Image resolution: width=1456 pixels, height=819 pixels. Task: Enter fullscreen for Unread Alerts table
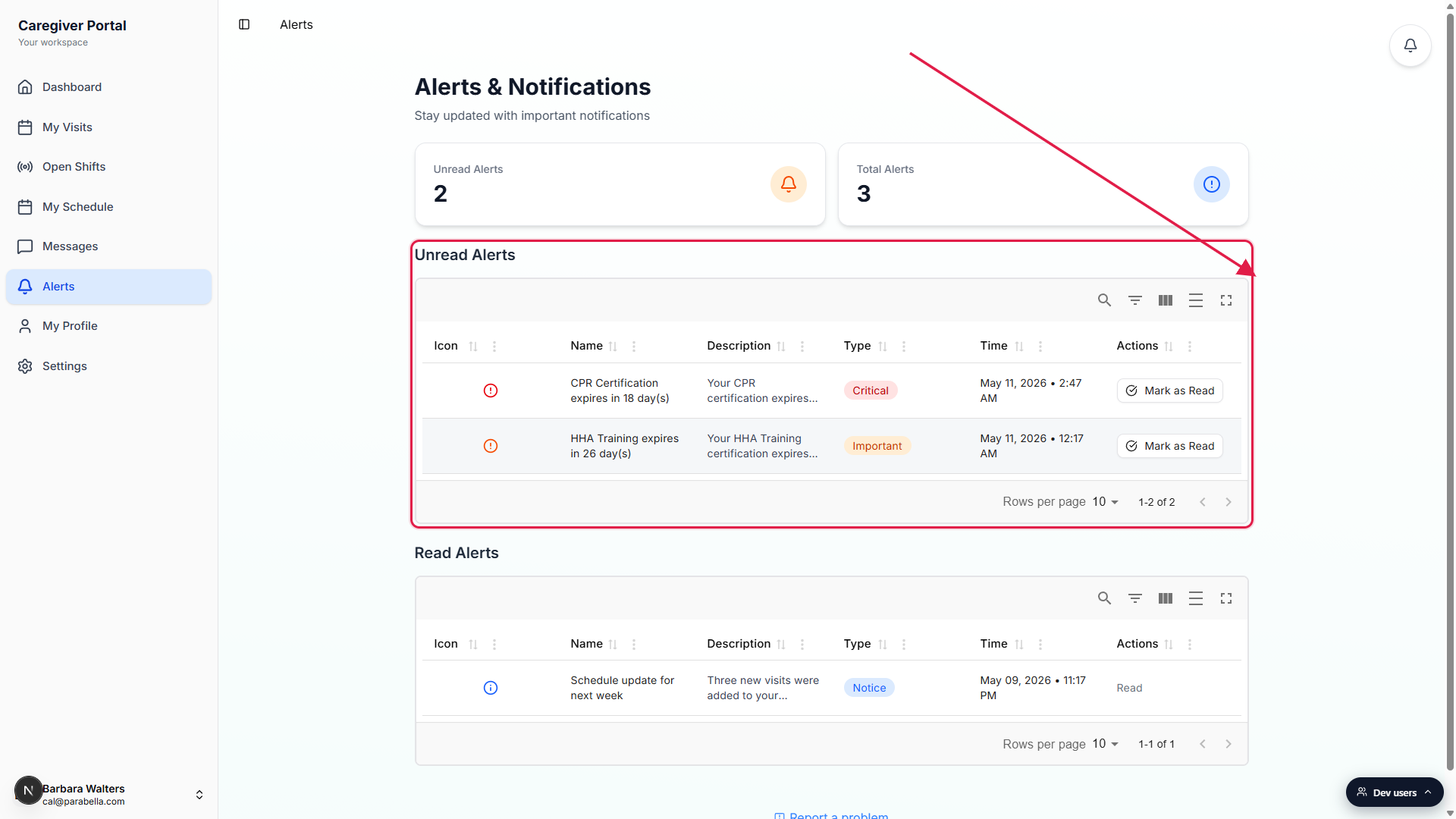[1225, 300]
